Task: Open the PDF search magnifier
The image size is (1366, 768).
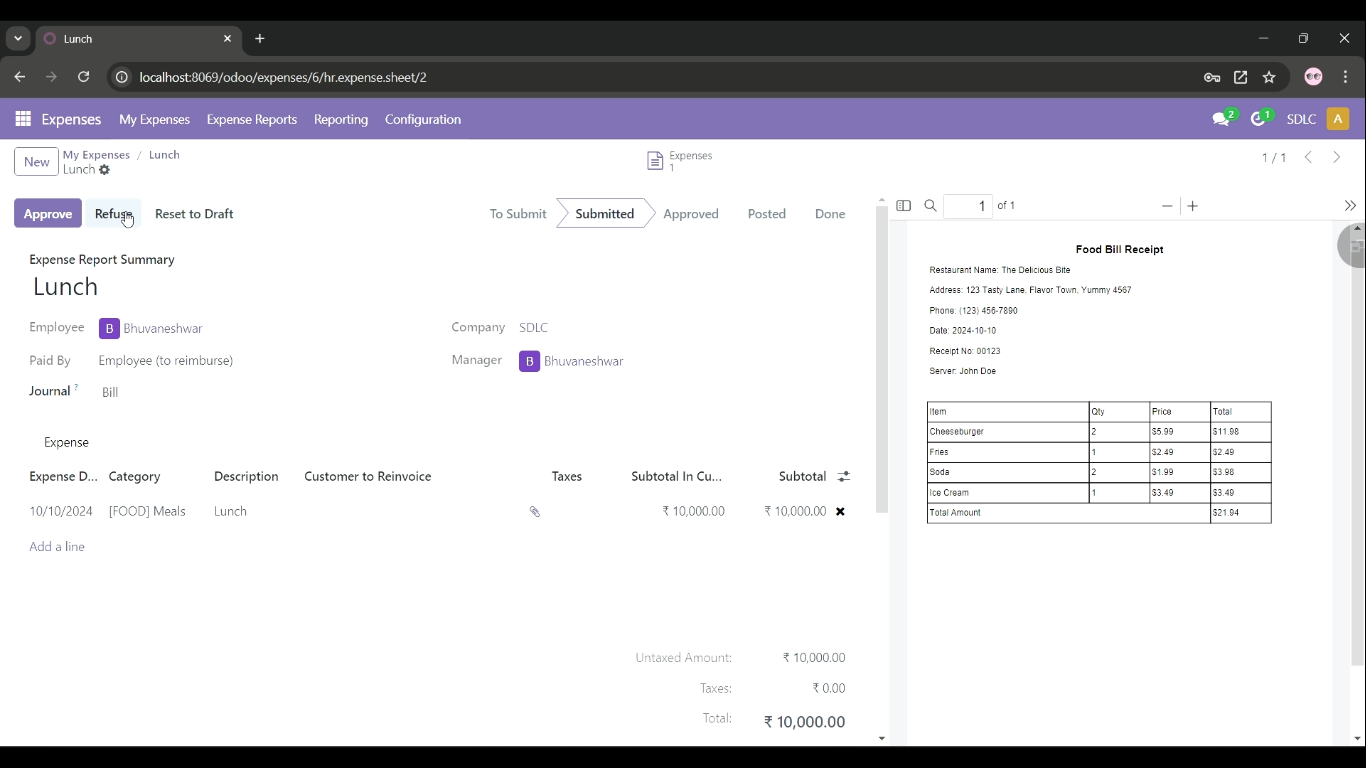Action: (x=931, y=206)
